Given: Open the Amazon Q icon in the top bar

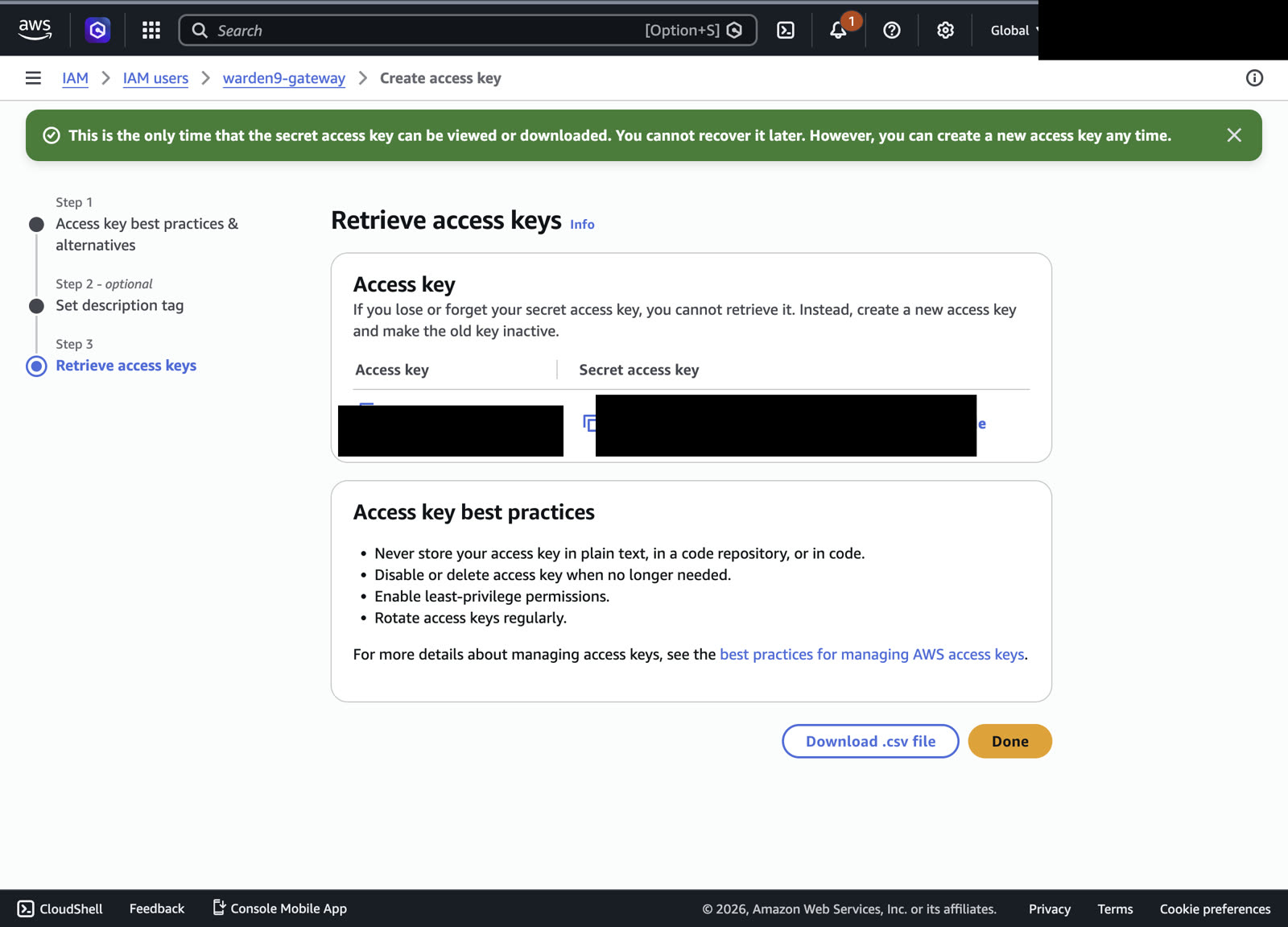Looking at the screenshot, I should point(97,30).
